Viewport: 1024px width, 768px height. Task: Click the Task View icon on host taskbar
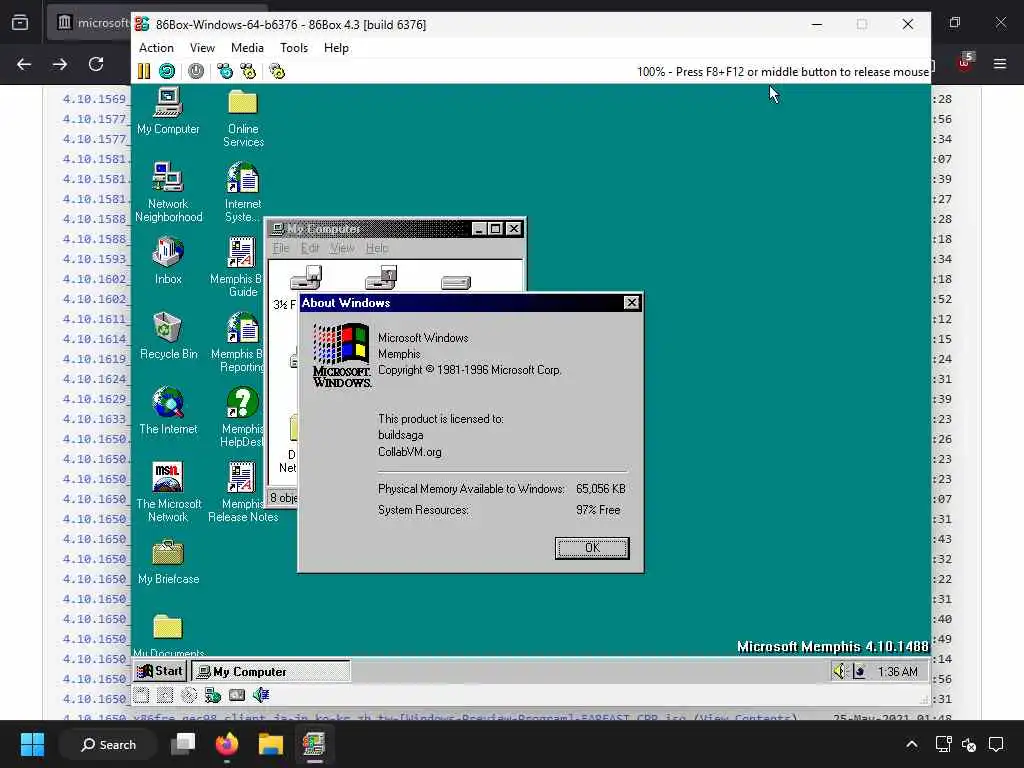(x=183, y=744)
